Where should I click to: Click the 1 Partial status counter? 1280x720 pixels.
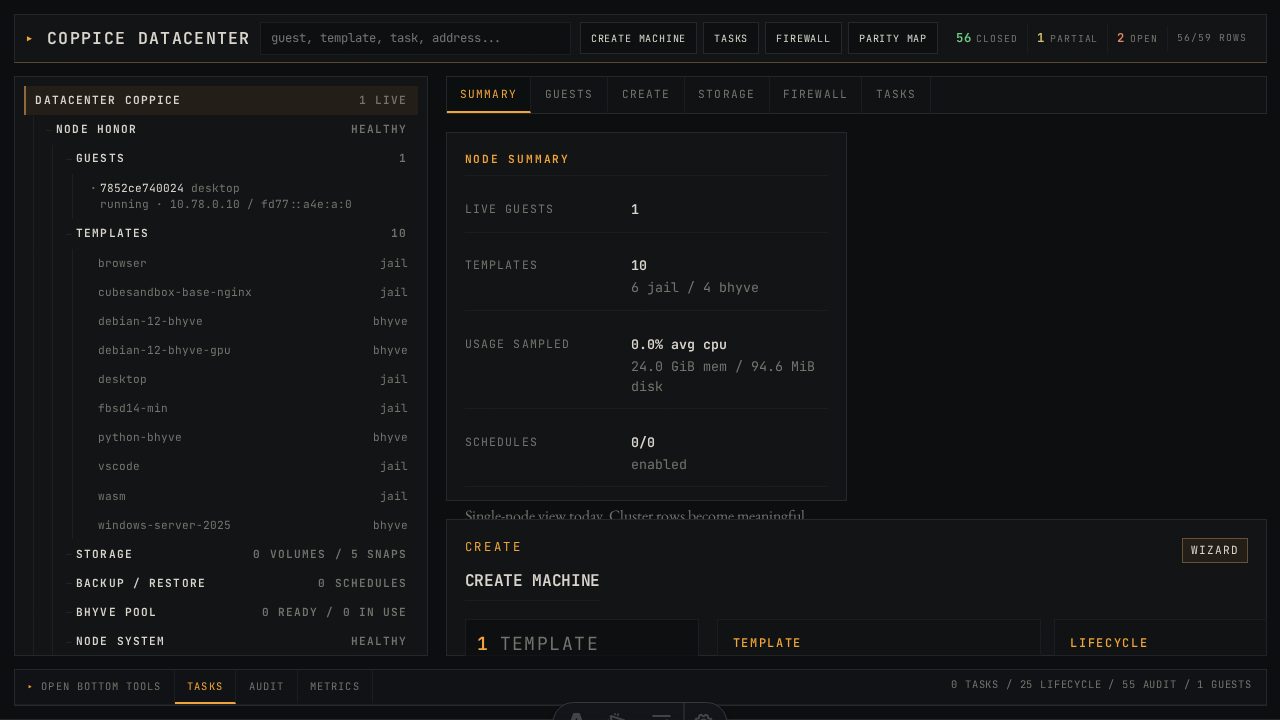click(1066, 38)
